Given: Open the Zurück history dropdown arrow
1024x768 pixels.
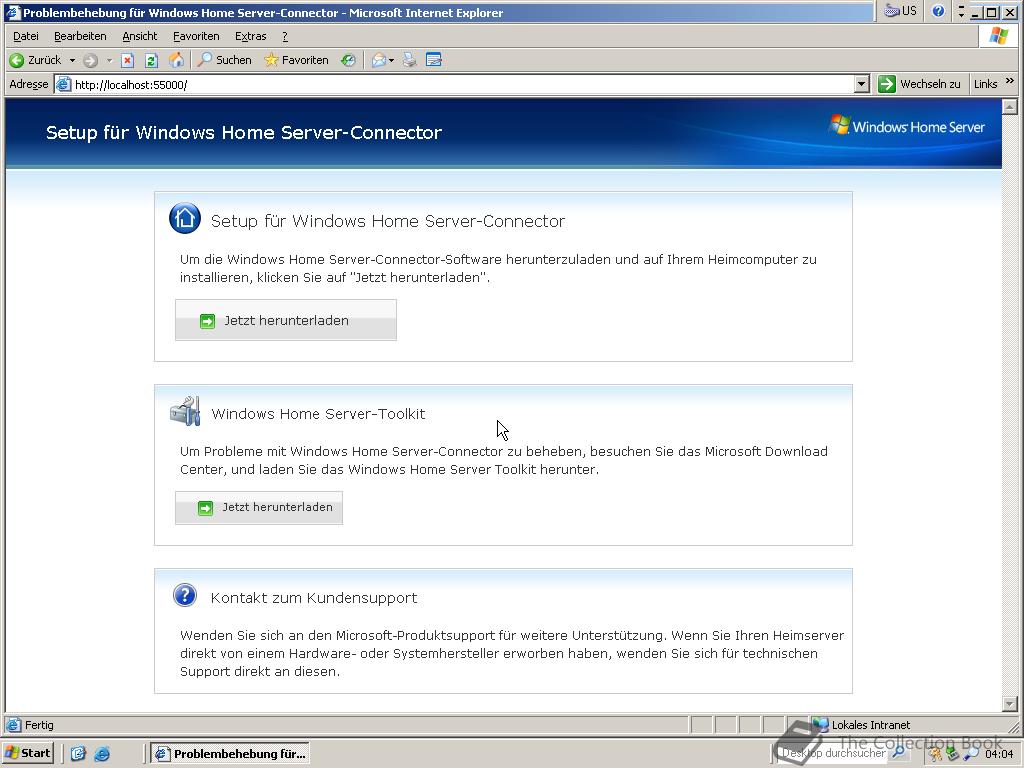Looking at the screenshot, I should (x=72, y=60).
